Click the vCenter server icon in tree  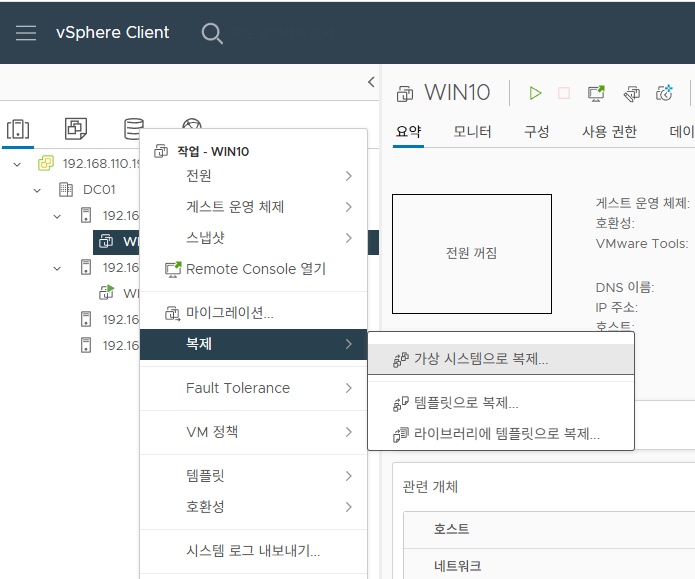(46, 163)
